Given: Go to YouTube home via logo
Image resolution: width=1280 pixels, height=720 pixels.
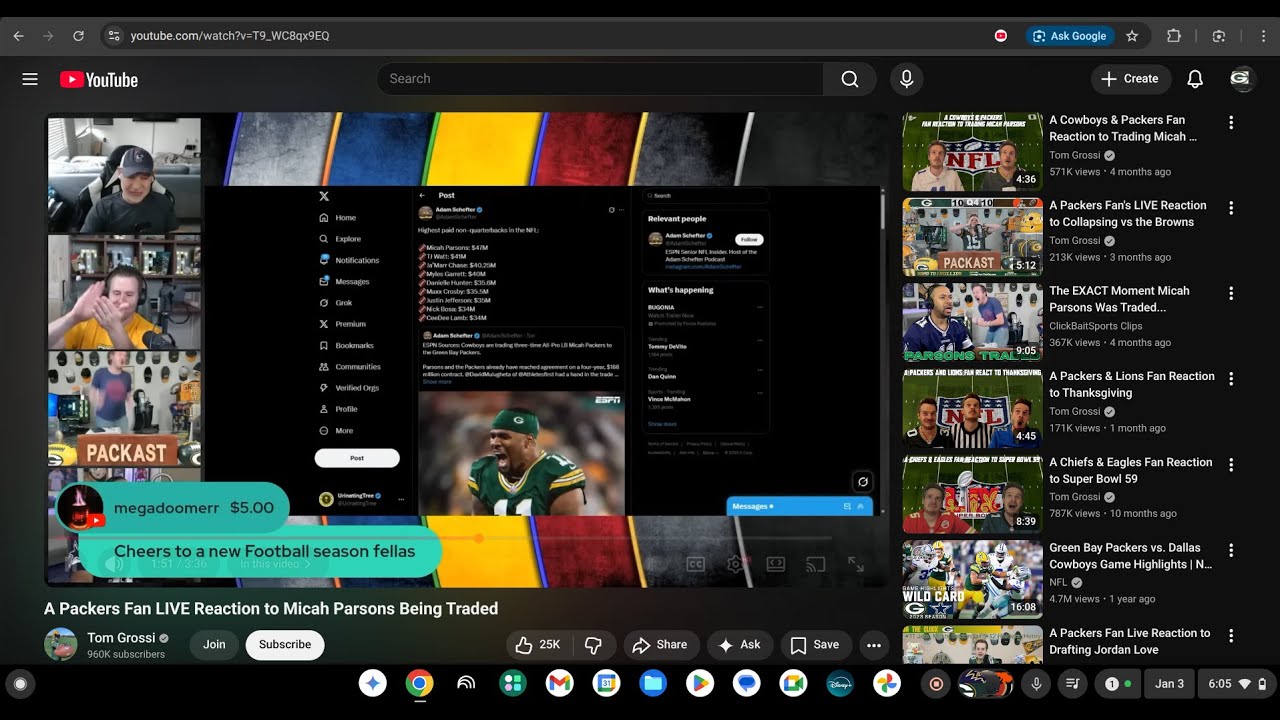Looking at the screenshot, I should click(x=98, y=80).
